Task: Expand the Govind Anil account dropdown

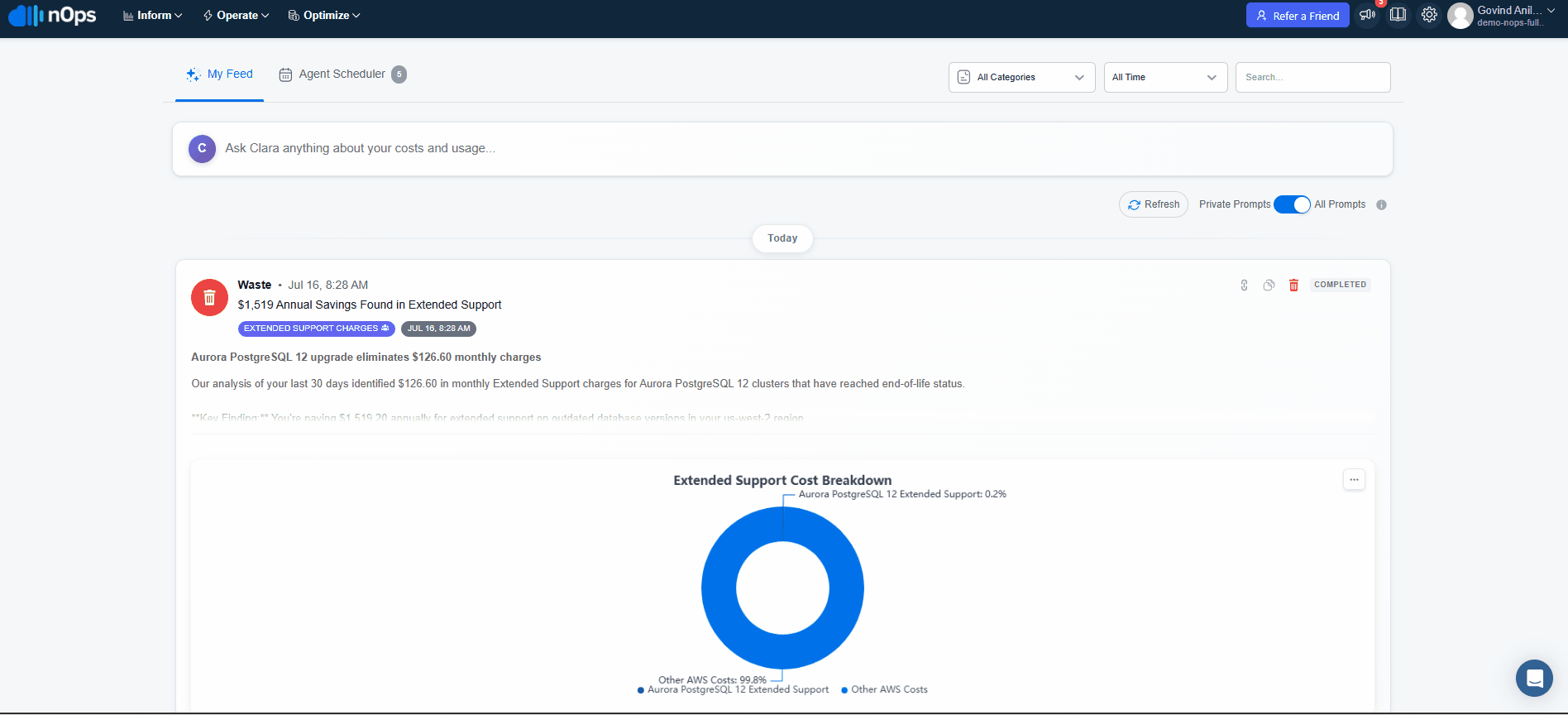Action: 1516,16
